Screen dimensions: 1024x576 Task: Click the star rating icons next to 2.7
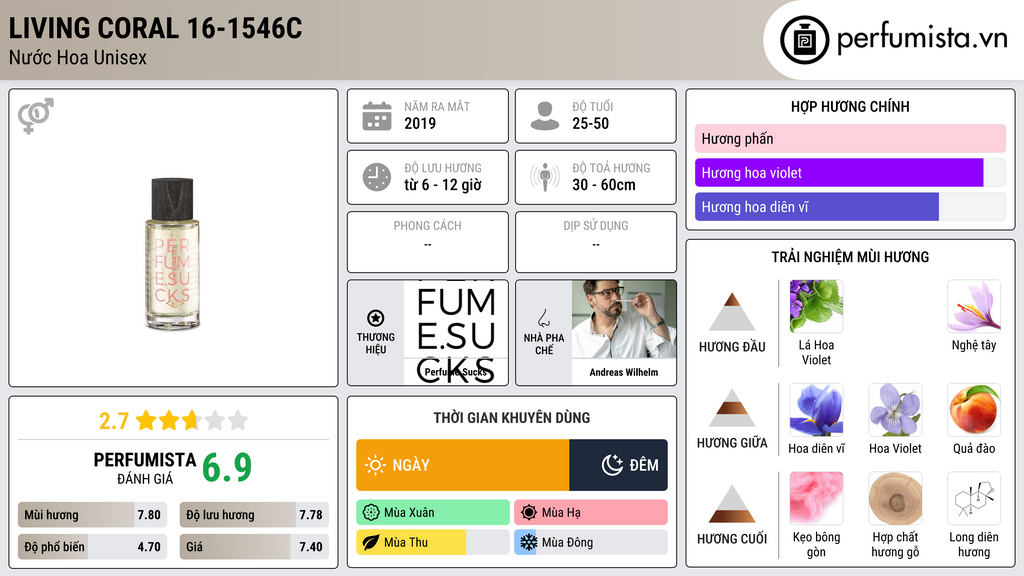(x=192, y=420)
